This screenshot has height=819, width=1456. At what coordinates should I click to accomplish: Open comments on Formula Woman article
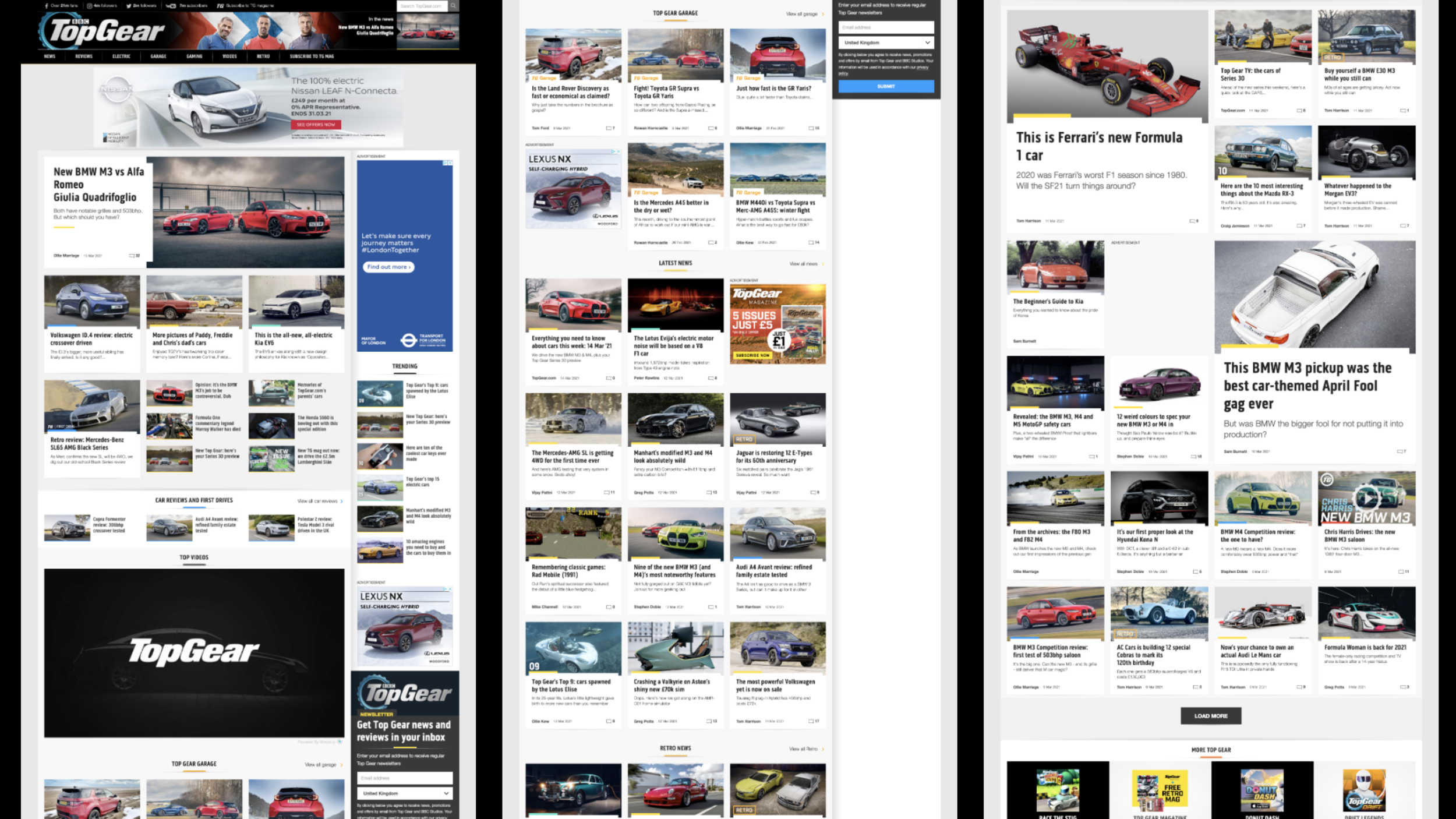[x=1405, y=687]
